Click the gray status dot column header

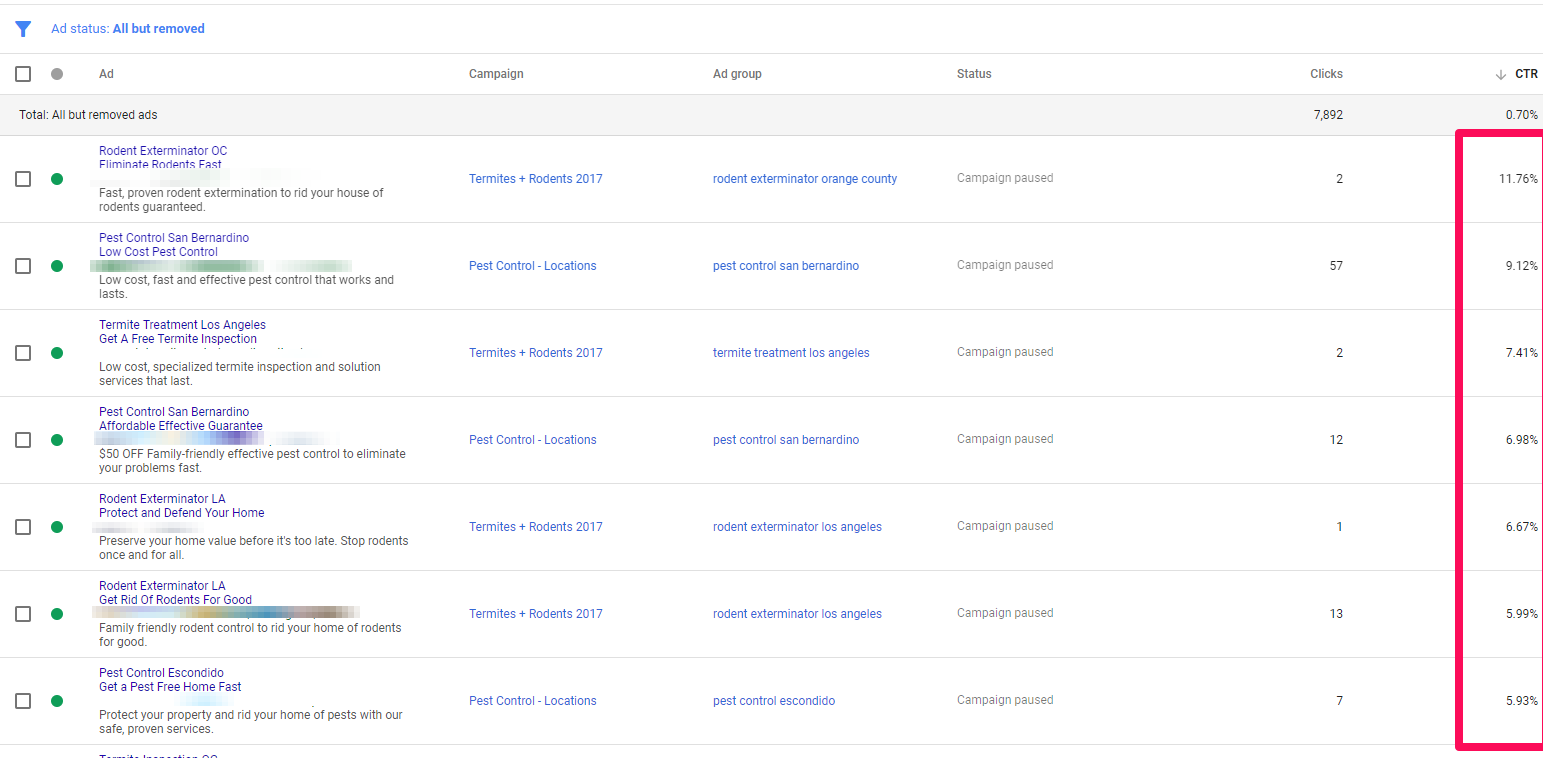click(x=57, y=74)
